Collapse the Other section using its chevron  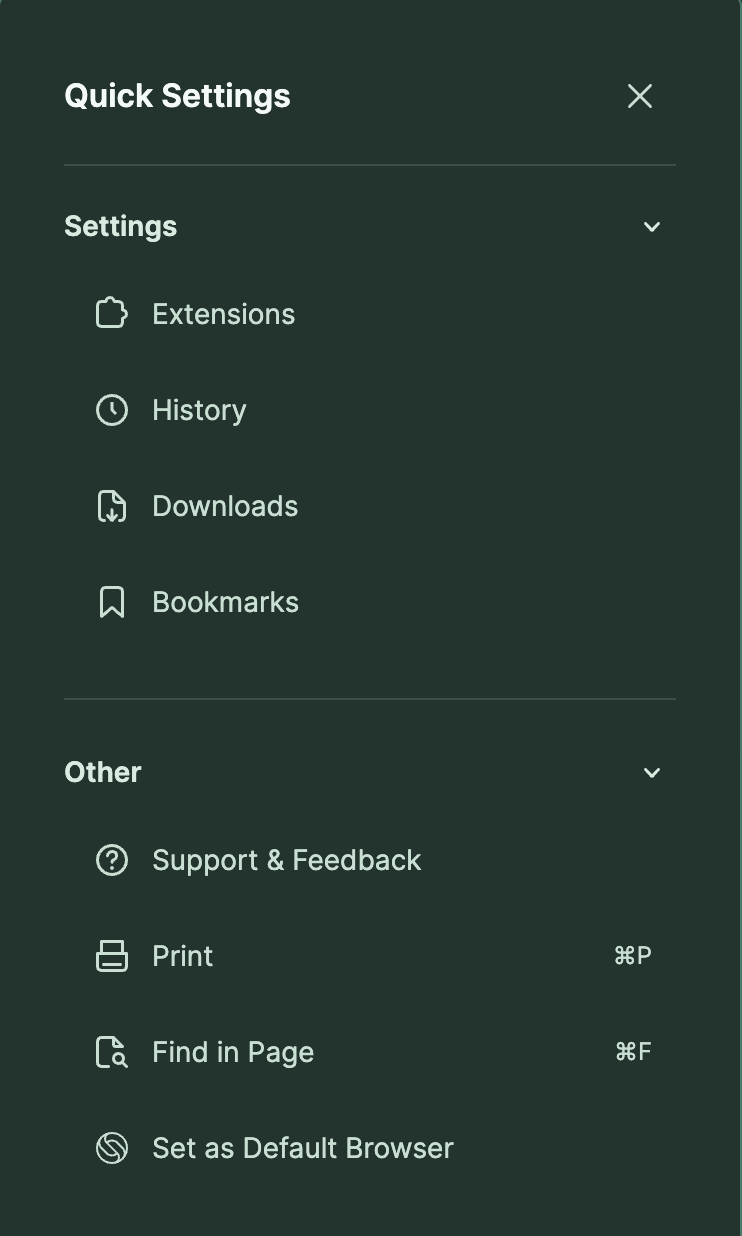pos(652,772)
